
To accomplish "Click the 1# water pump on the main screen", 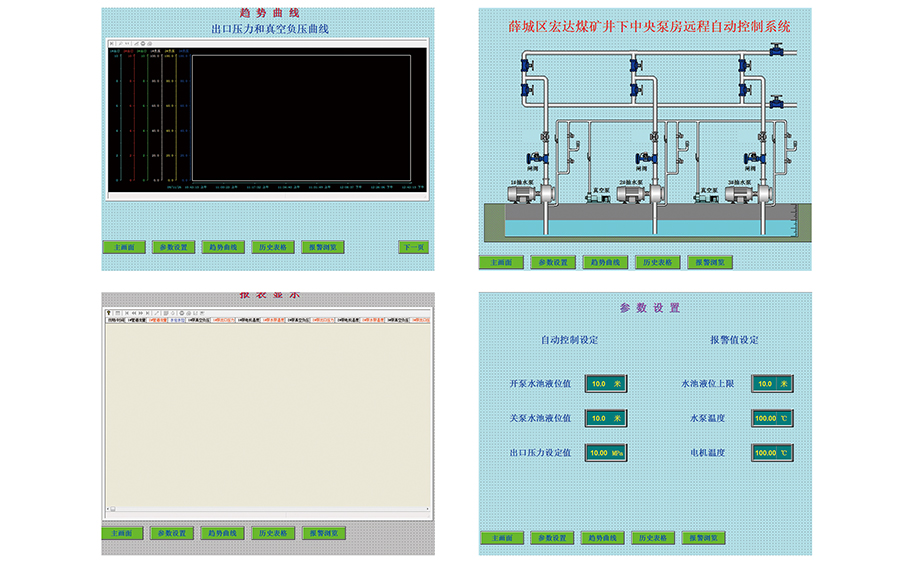I will [x=532, y=194].
